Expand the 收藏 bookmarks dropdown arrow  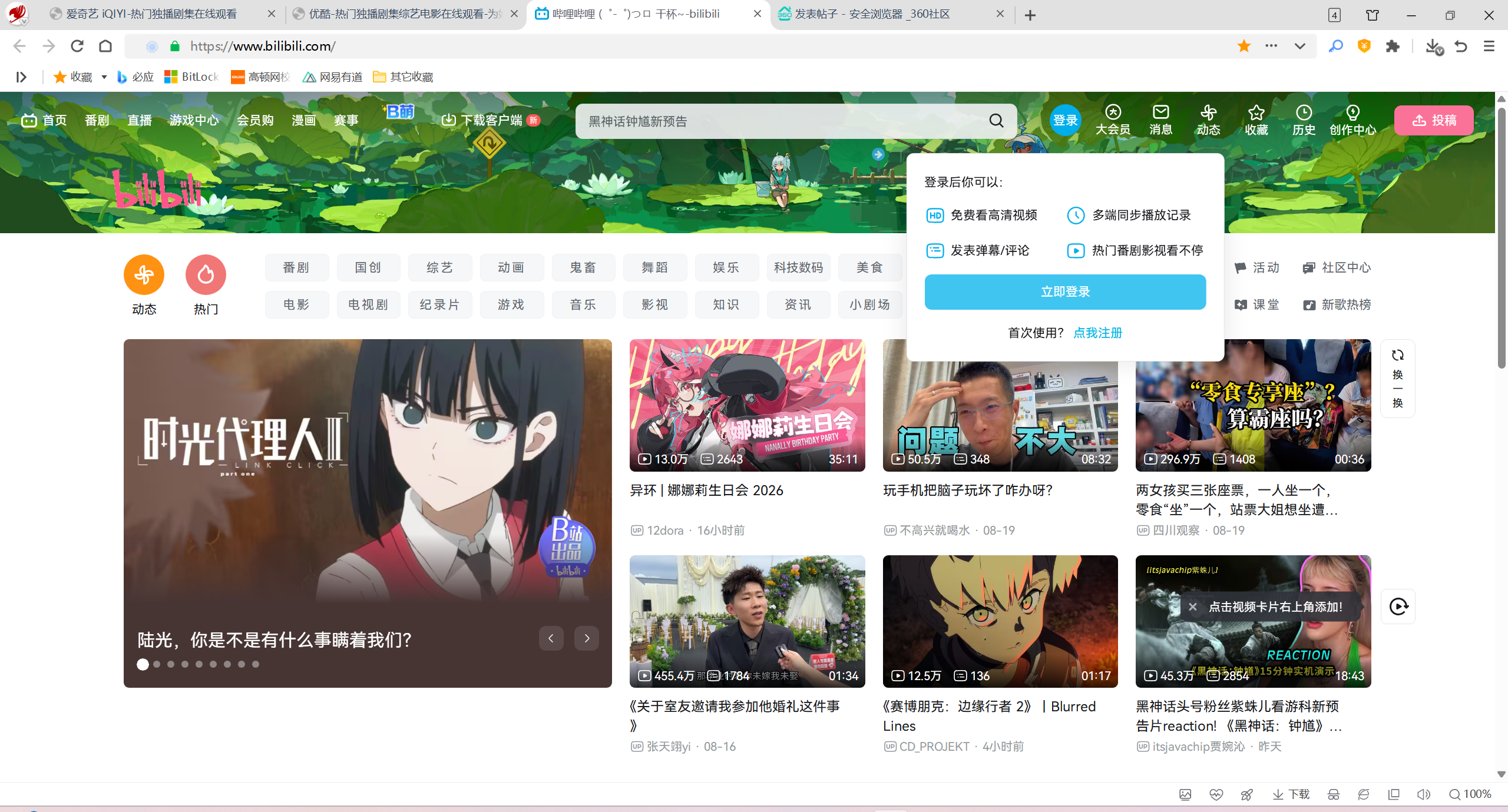tap(104, 77)
